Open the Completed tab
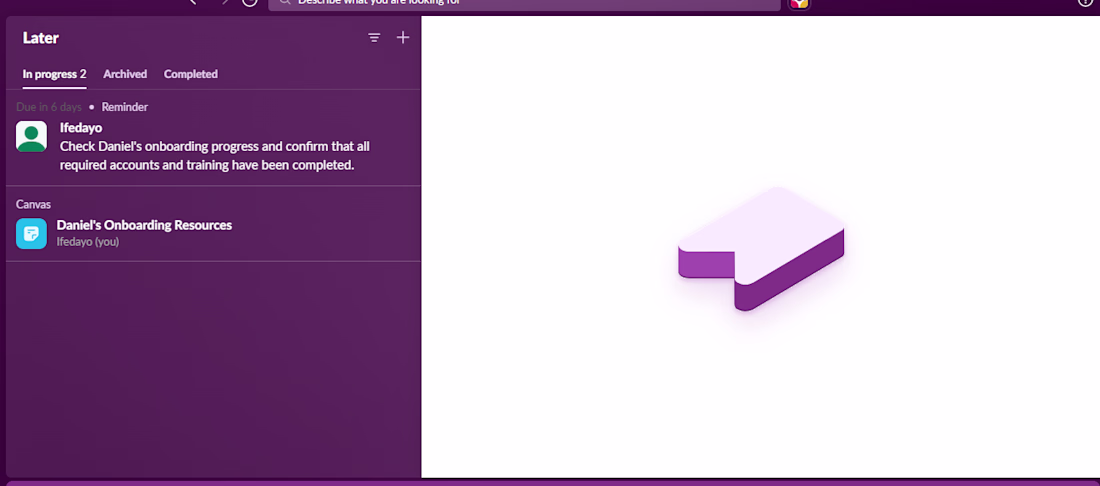Viewport: 1100px width, 486px height. point(191,74)
